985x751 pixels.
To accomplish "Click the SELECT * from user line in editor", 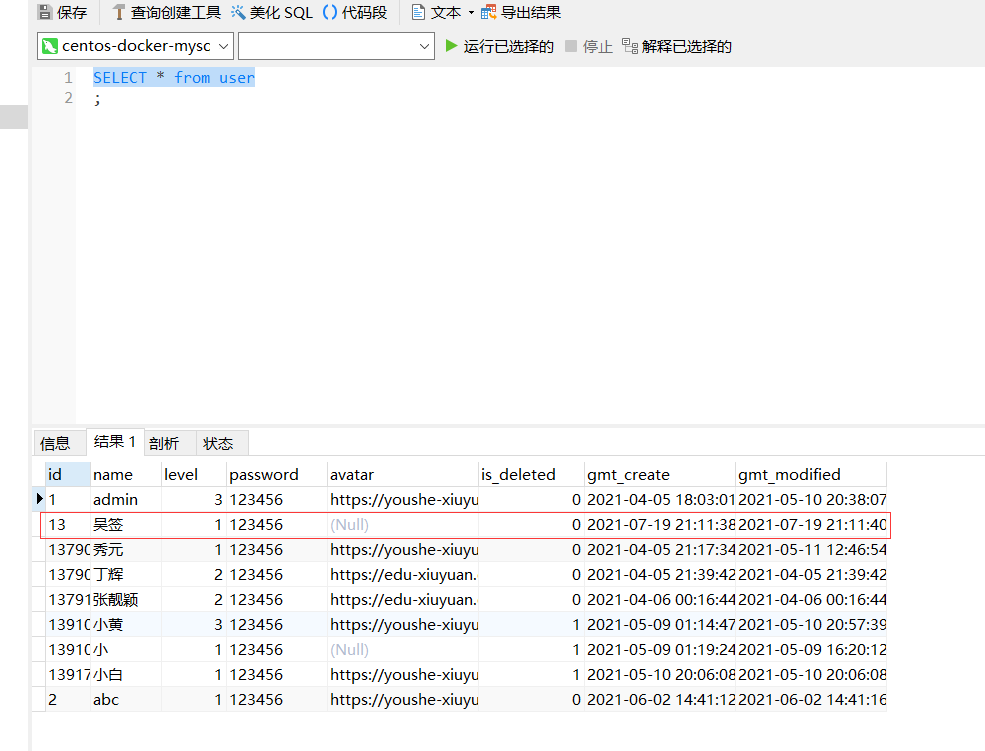I will tap(174, 77).
